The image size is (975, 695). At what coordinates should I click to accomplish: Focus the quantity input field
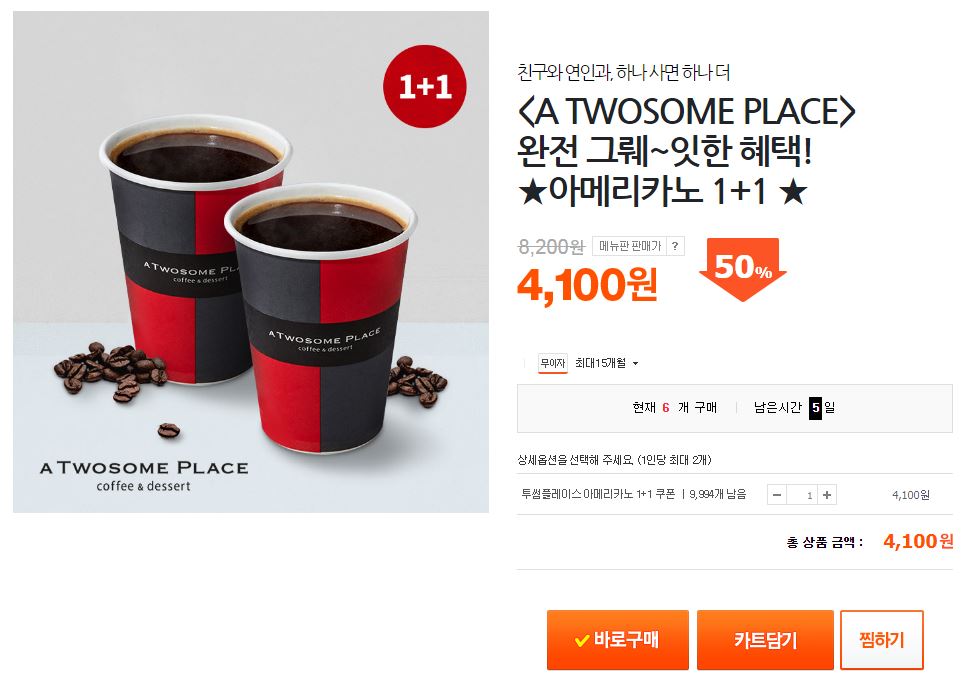802,495
